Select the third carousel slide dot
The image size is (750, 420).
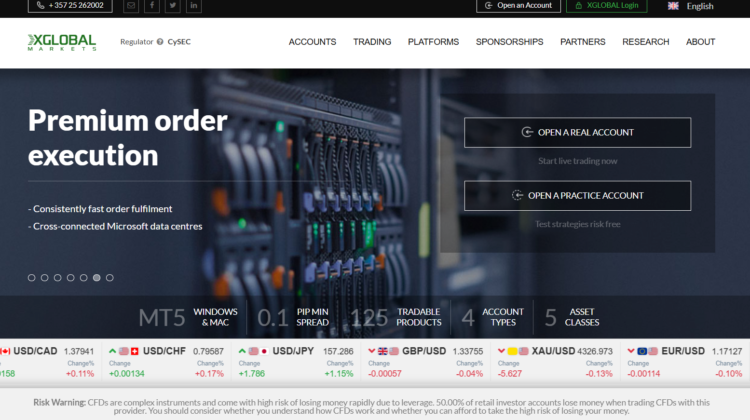[57, 277]
